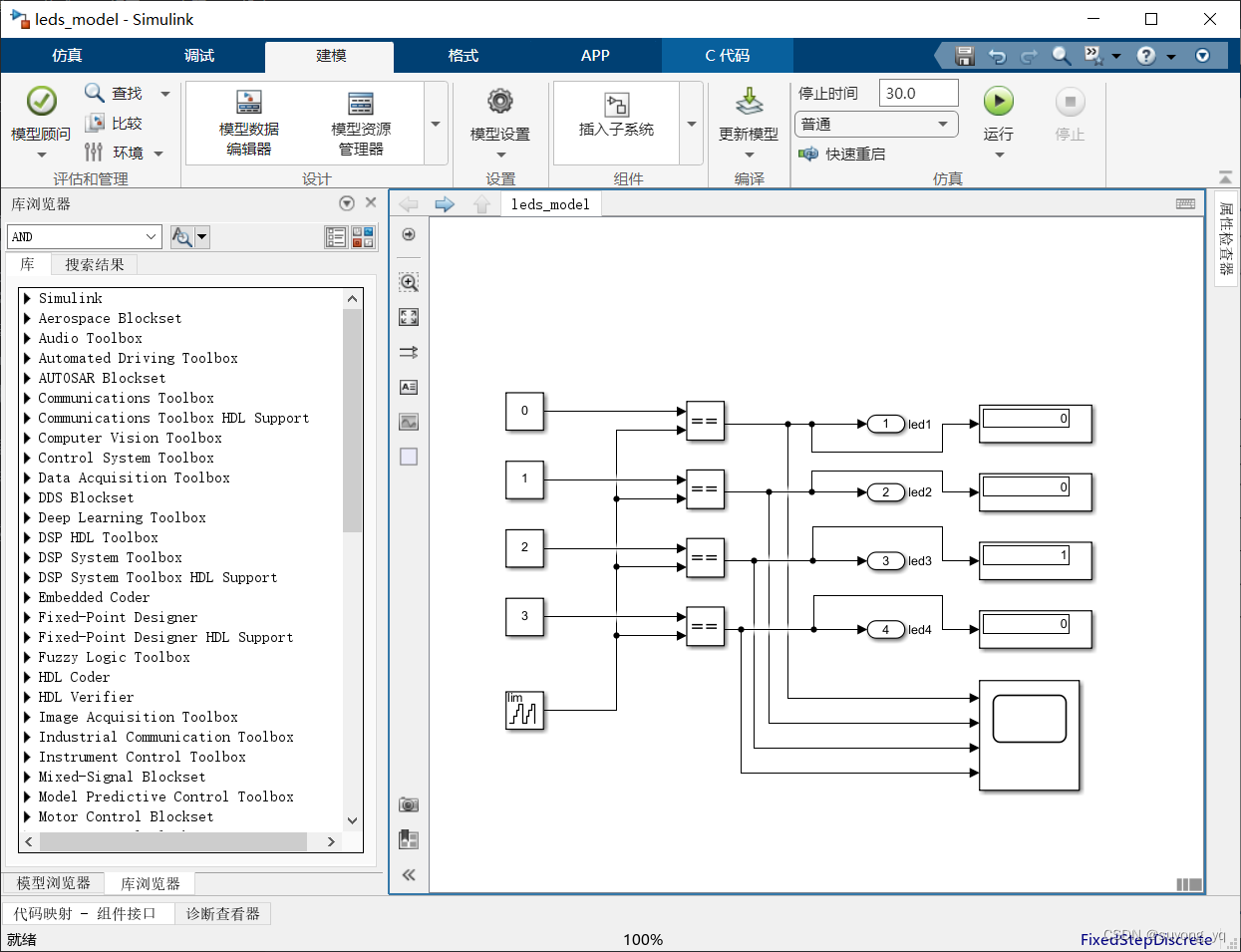Click the screenshot camera icon in palette
This screenshot has width=1241, height=952.
[x=409, y=804]
